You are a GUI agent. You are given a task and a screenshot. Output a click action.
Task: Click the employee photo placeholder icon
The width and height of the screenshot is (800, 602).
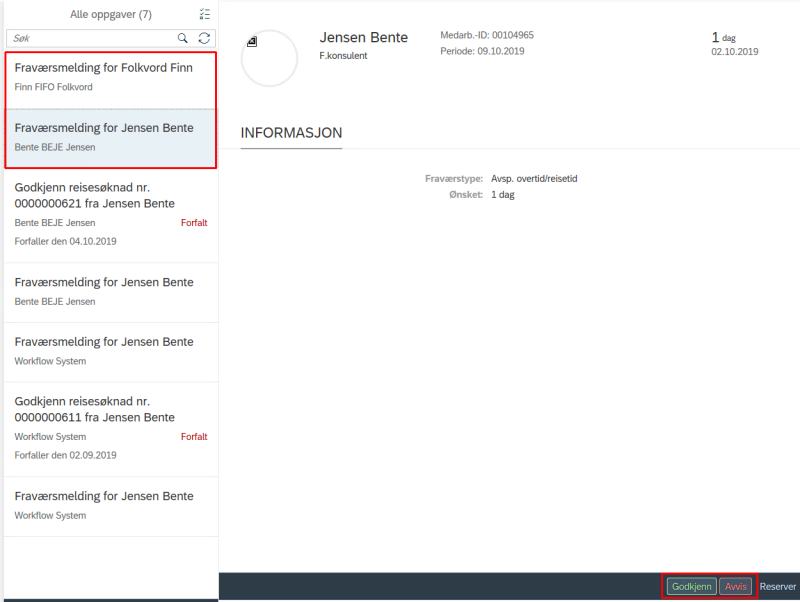coord(252,42)
